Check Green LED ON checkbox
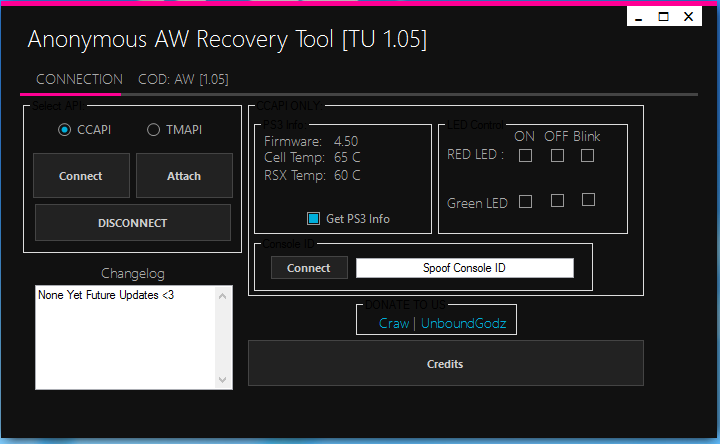Image resolution: width=720 pixels, height=444 pixels. [525, 202]
